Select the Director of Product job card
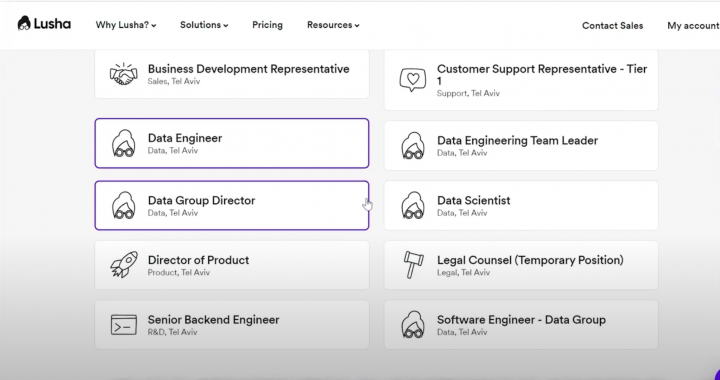The height and width of the screenshot is (380, 720). [x=232, y=265]
